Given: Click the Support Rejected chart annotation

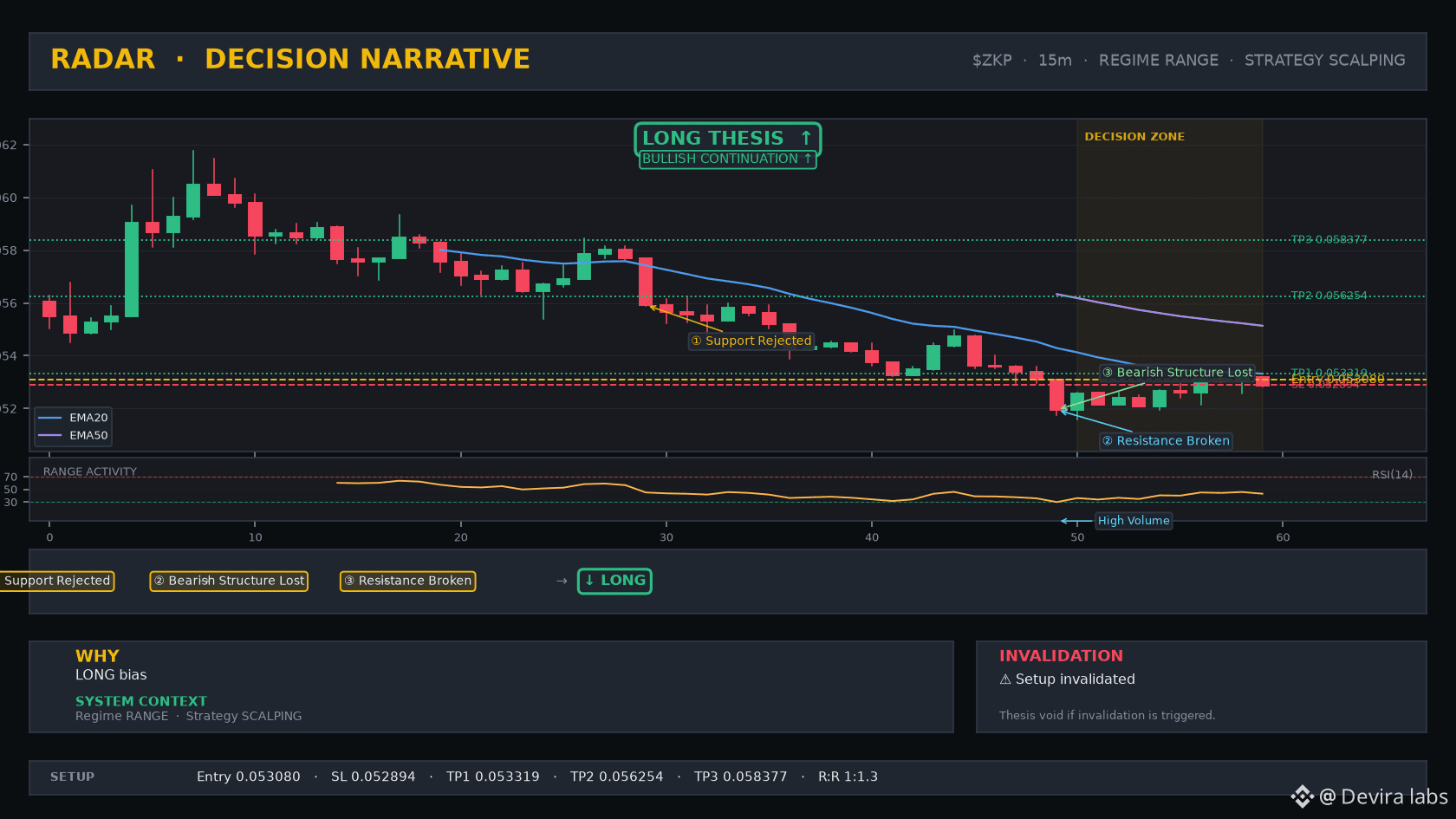Looking at the screenshot, I should point(751,341).
